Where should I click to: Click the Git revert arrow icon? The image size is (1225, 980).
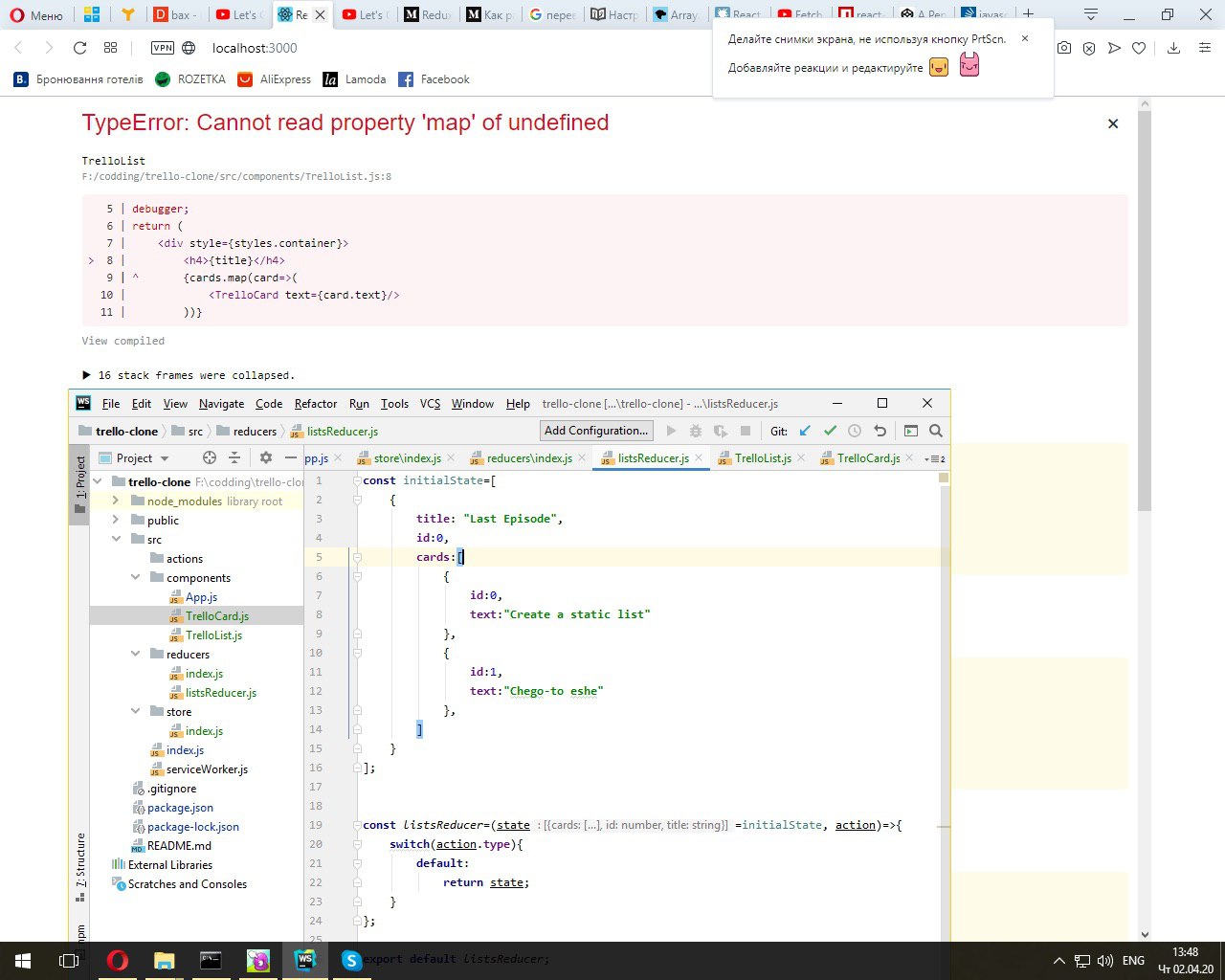(x=880, y=431)
